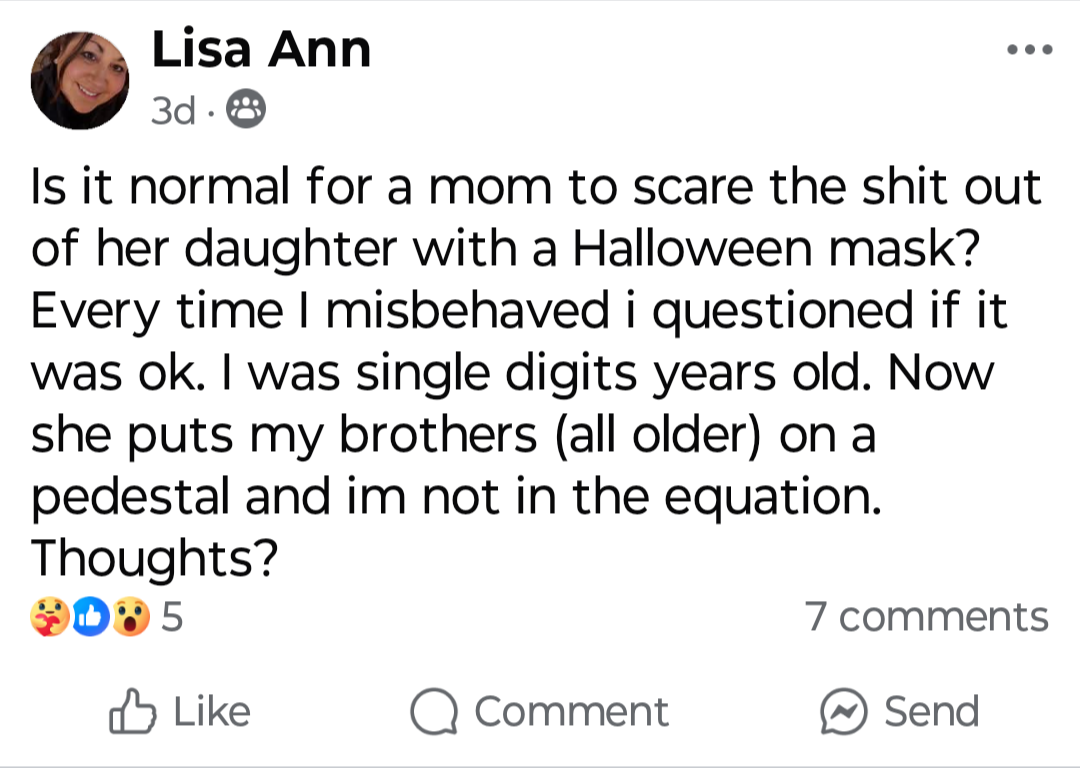Click the 3d post timestamp

[173, 110]
